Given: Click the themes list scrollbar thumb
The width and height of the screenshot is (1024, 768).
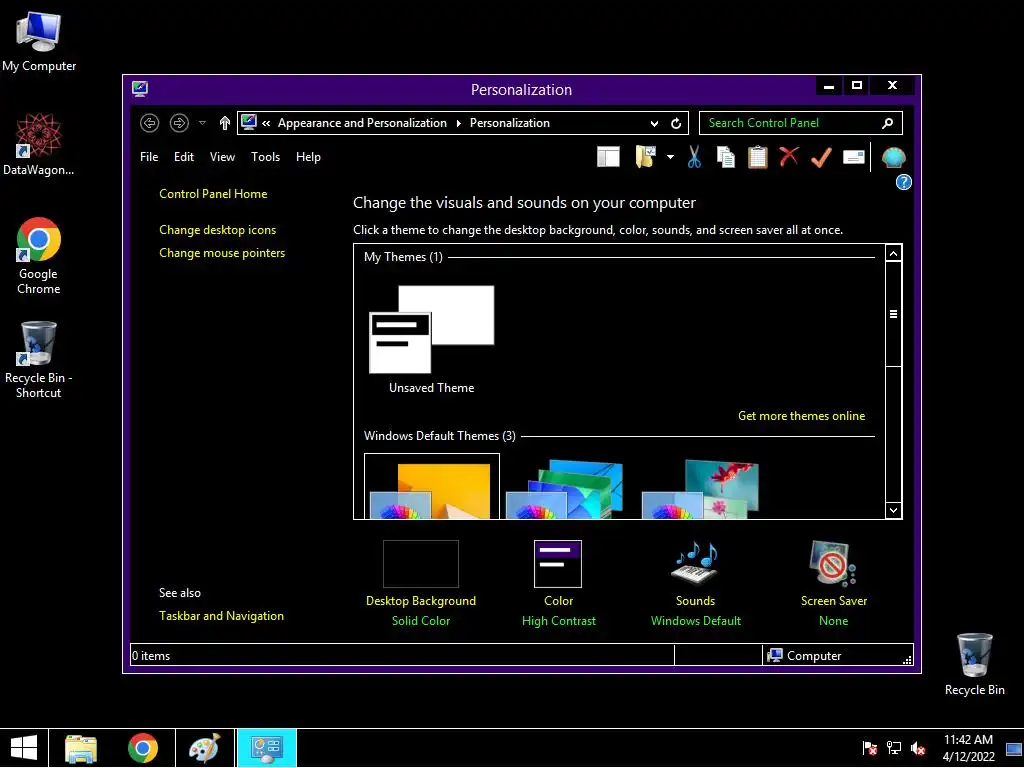Looking at the screenshot, I should click(893, 314).
